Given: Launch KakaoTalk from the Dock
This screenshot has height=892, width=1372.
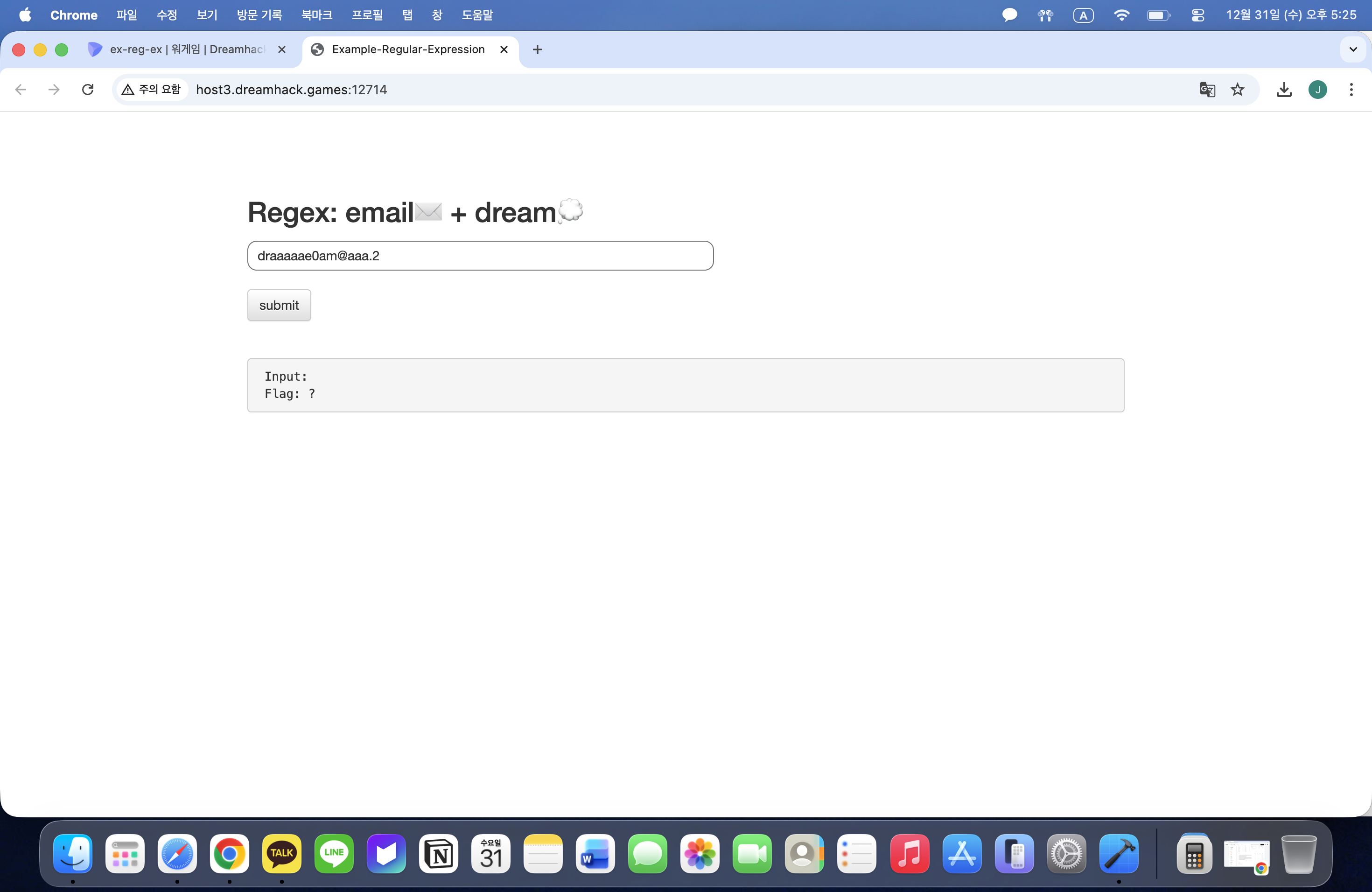Looking at the screenshot, I should click(281, 853).
